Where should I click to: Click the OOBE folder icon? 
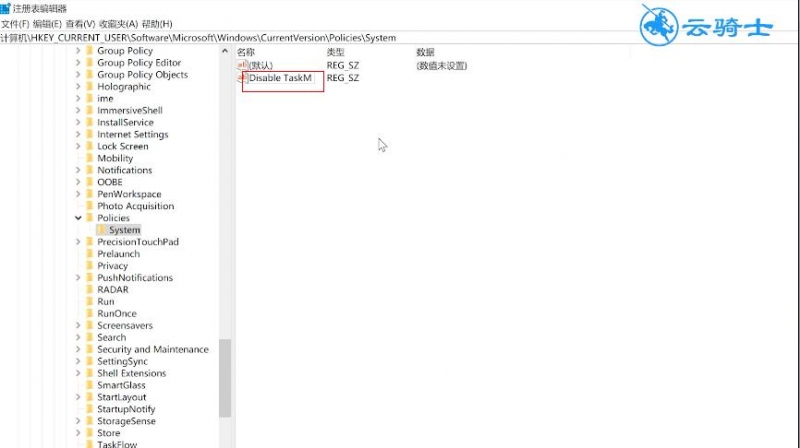pos(90,182)
